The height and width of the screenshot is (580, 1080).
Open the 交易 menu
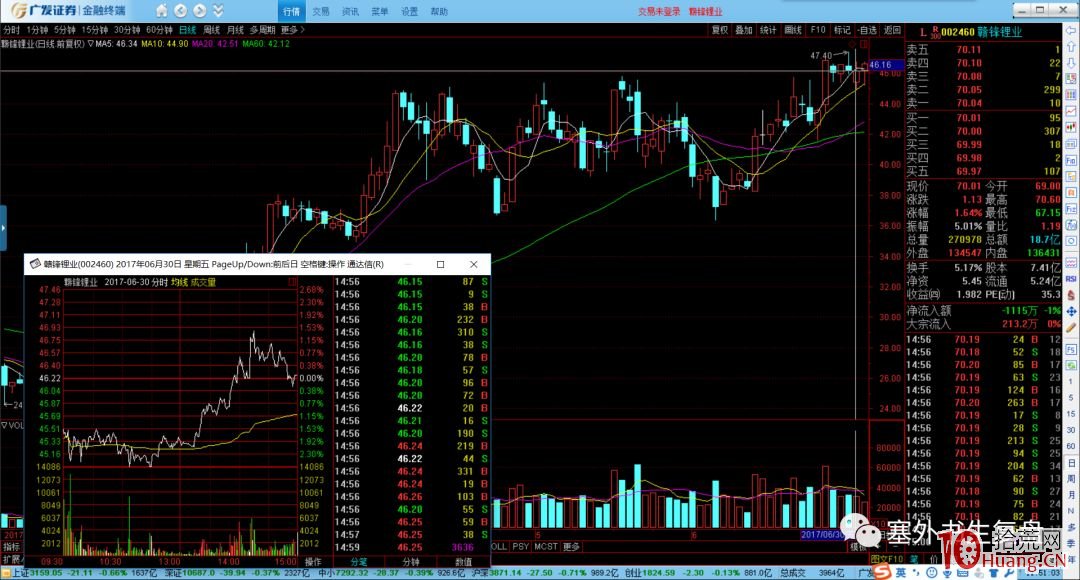tap(321, 11)
